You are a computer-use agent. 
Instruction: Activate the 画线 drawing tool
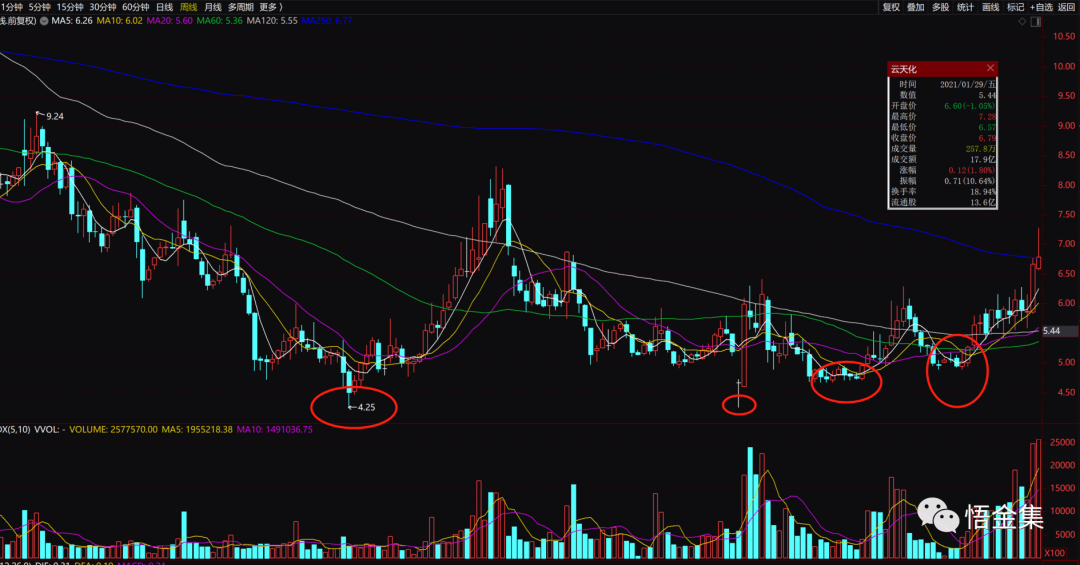tap(991, 7)
